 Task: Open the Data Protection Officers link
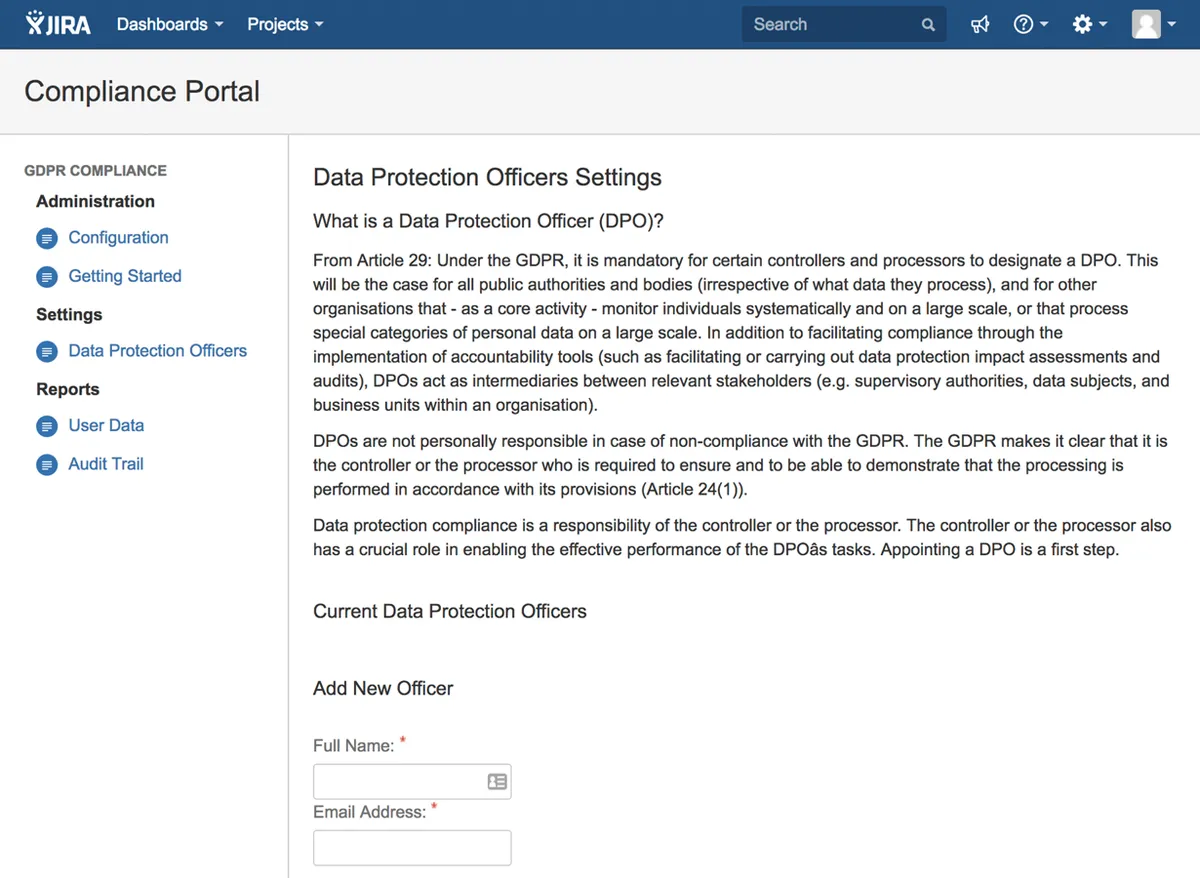click(157, 351)
